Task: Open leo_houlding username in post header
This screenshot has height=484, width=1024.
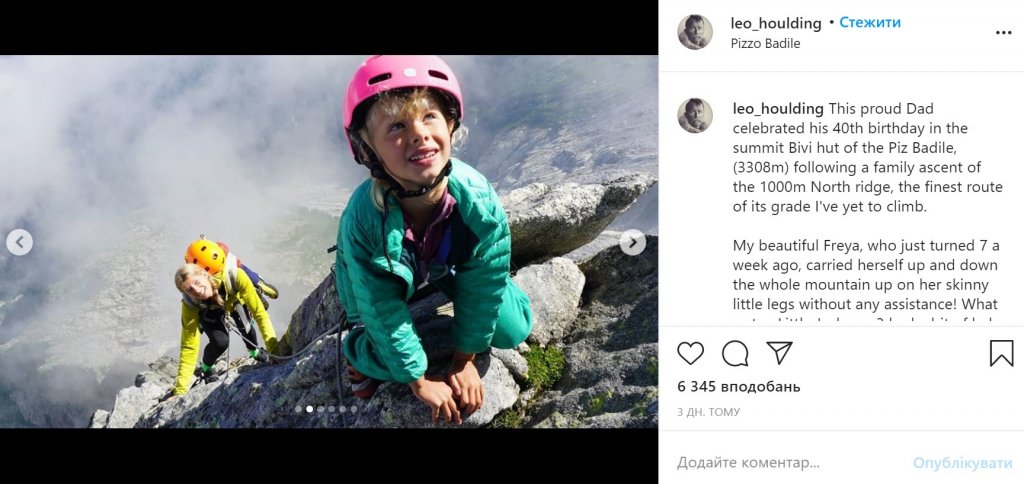Action: [776, 22]
